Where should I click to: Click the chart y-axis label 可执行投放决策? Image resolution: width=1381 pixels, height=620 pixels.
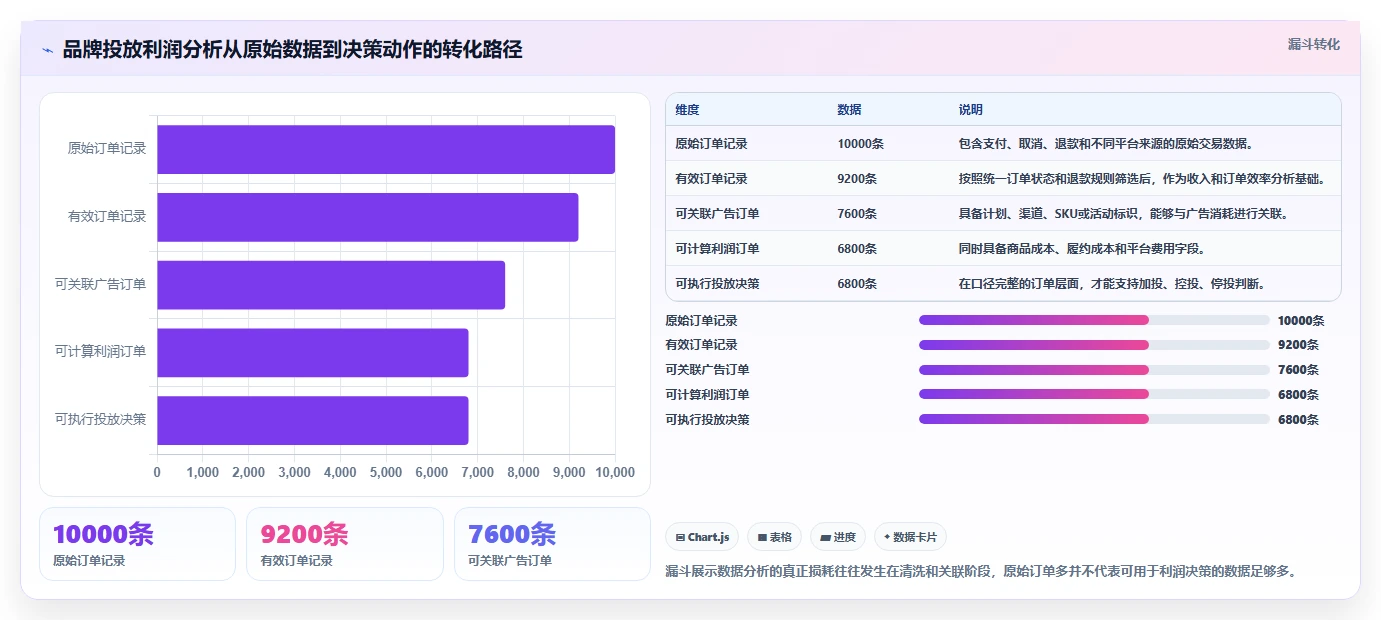click(101, 420)
